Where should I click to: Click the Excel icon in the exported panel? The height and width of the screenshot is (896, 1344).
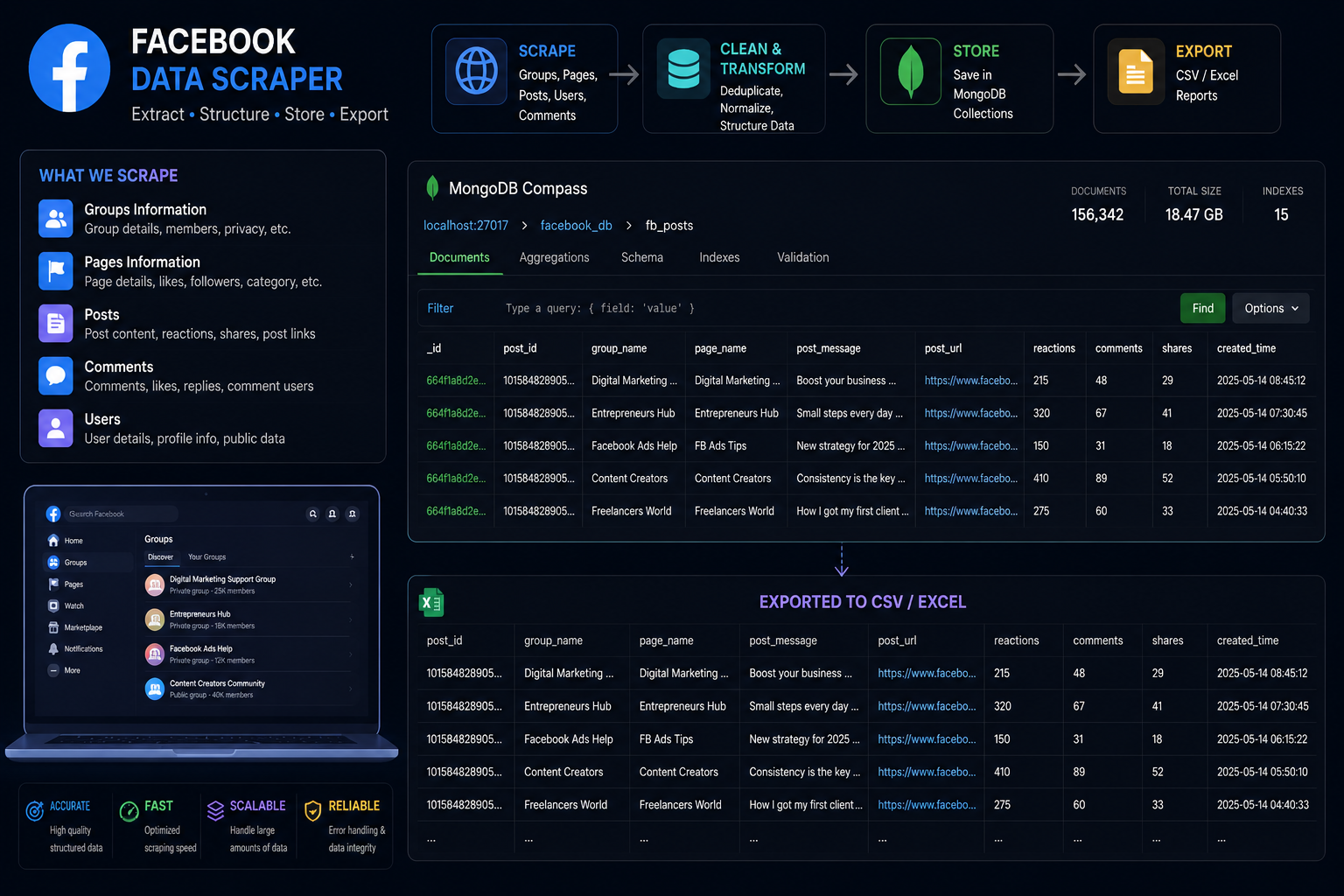tap(432, 602)
